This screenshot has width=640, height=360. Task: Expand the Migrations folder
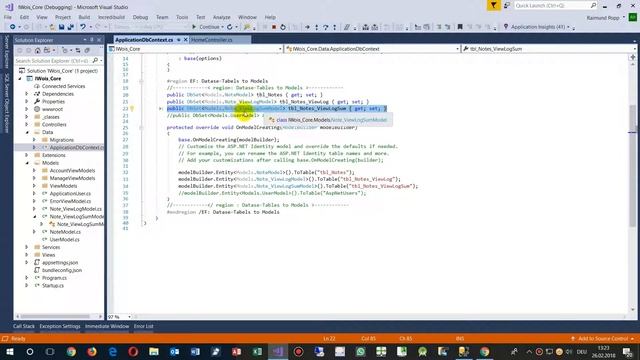tap(34, 140)
